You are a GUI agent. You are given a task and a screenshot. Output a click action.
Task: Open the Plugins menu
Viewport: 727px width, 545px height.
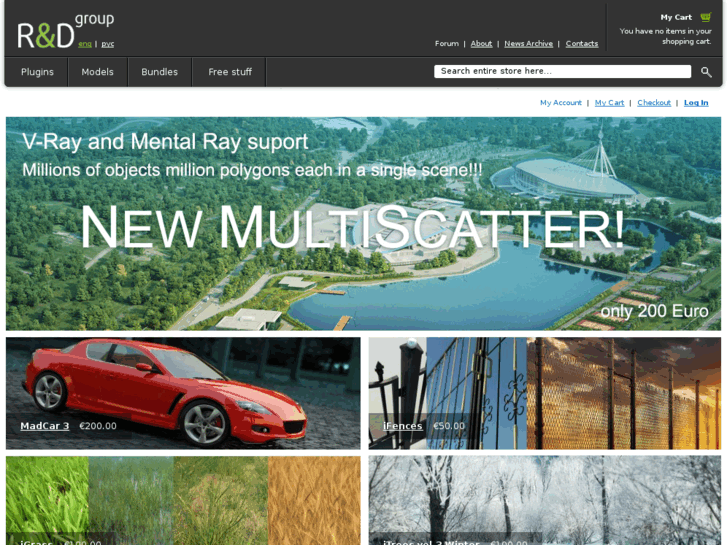pyautogui.click(x=37, y=72)
